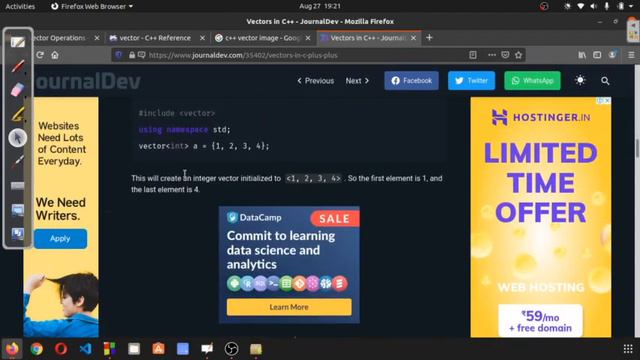Image resolution: width=640 pixels, height=360 pixels.
Task: Open the clock and calendar in top bar
Action: [320, 6]
